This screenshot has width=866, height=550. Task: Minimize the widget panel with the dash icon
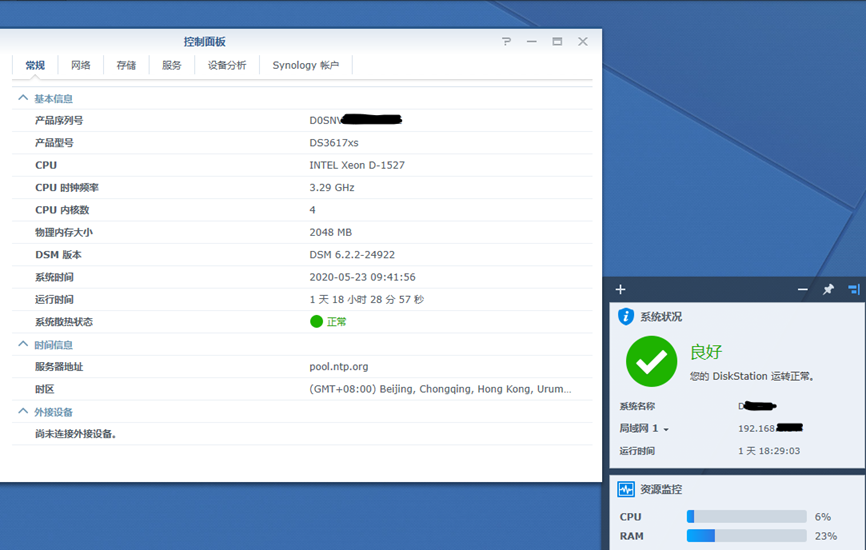(802, 290)
